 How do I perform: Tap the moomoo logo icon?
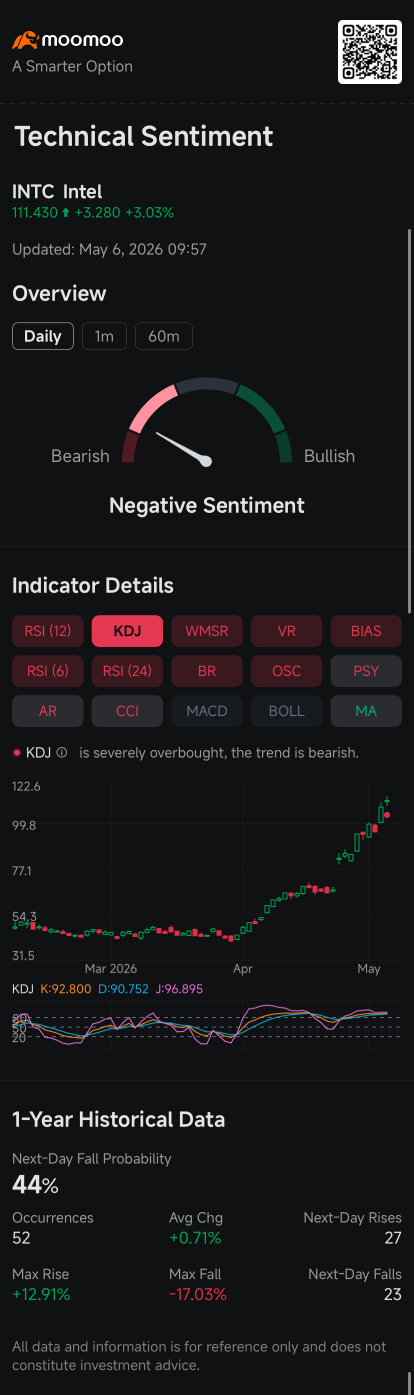[25, 40]
